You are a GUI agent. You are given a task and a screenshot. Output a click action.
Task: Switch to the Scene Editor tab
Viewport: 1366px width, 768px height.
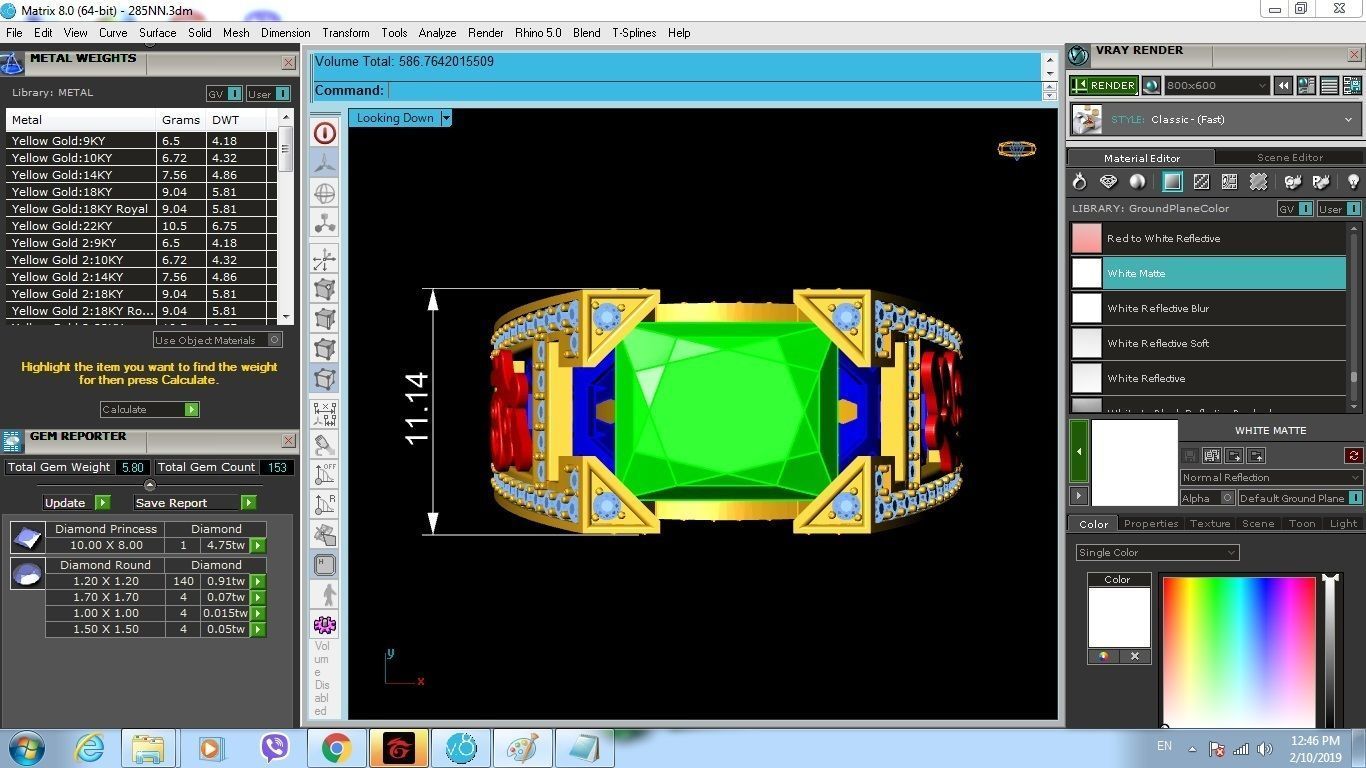(x=1290, y=157)
